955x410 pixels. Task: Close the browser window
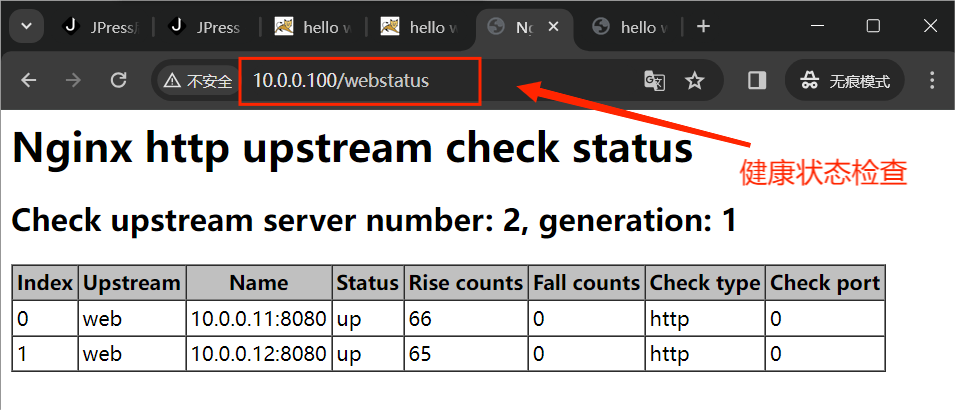click(930, 26)
